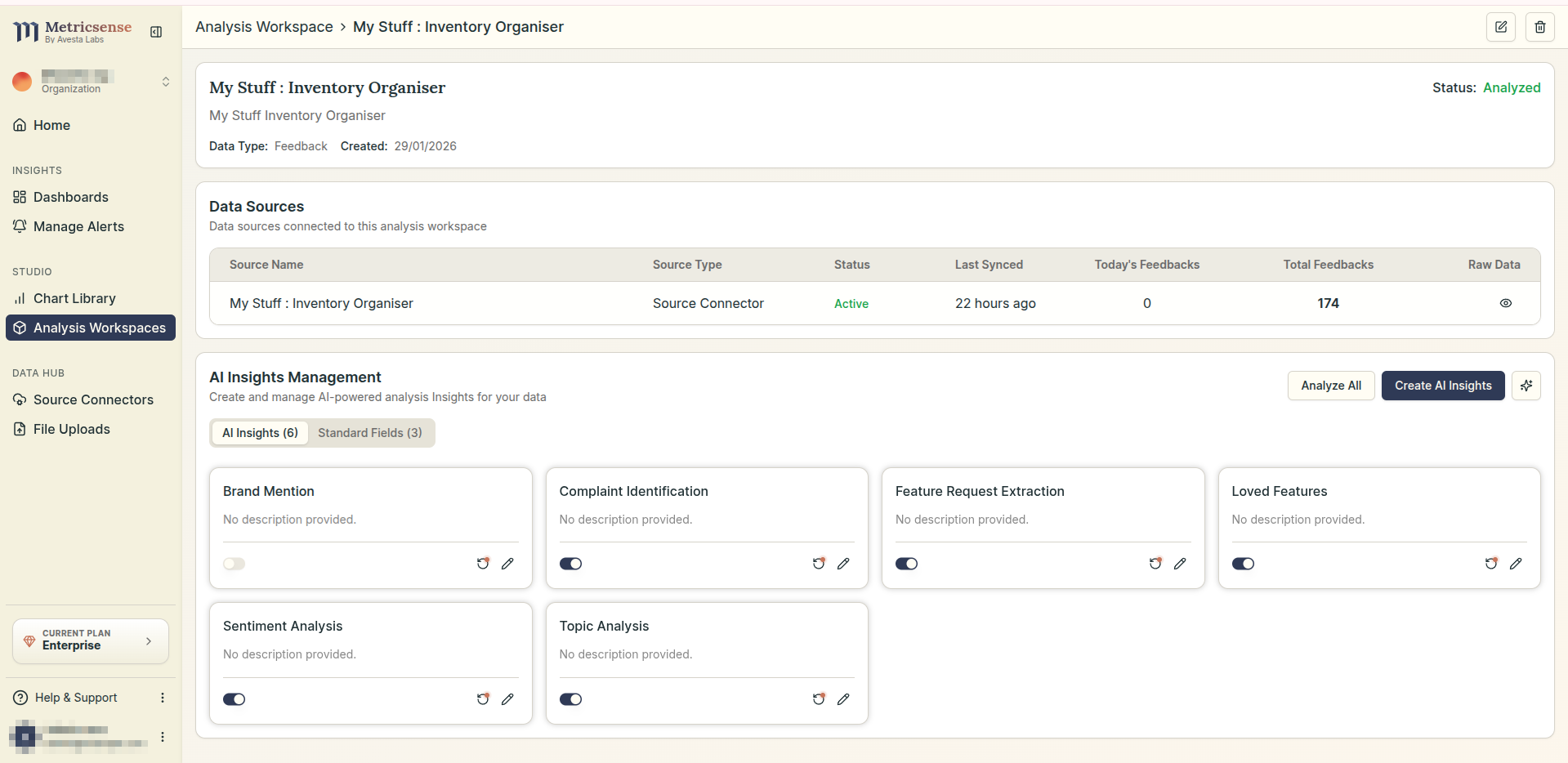The height and width of the screenshot is (763, 1568).
Task: Enable the Brand Mention toggle
Action: [235, 563]
